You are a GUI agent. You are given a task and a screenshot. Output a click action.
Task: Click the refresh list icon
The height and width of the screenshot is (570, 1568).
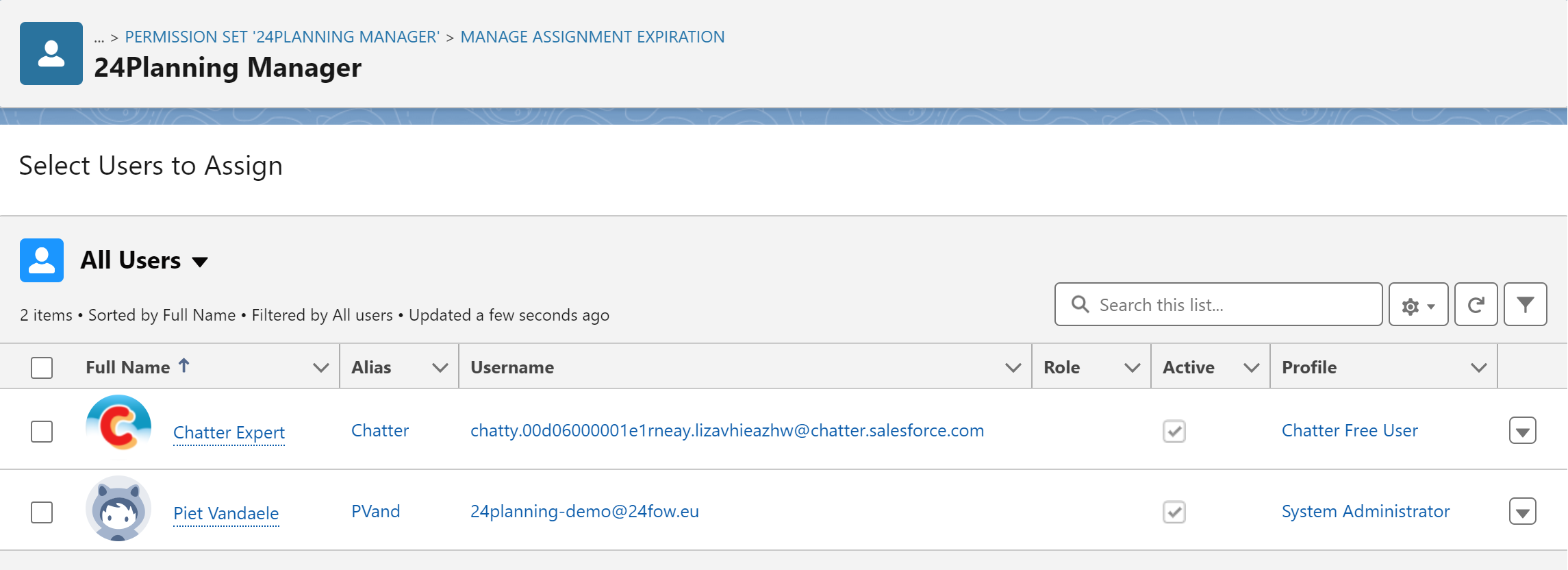1476,305
